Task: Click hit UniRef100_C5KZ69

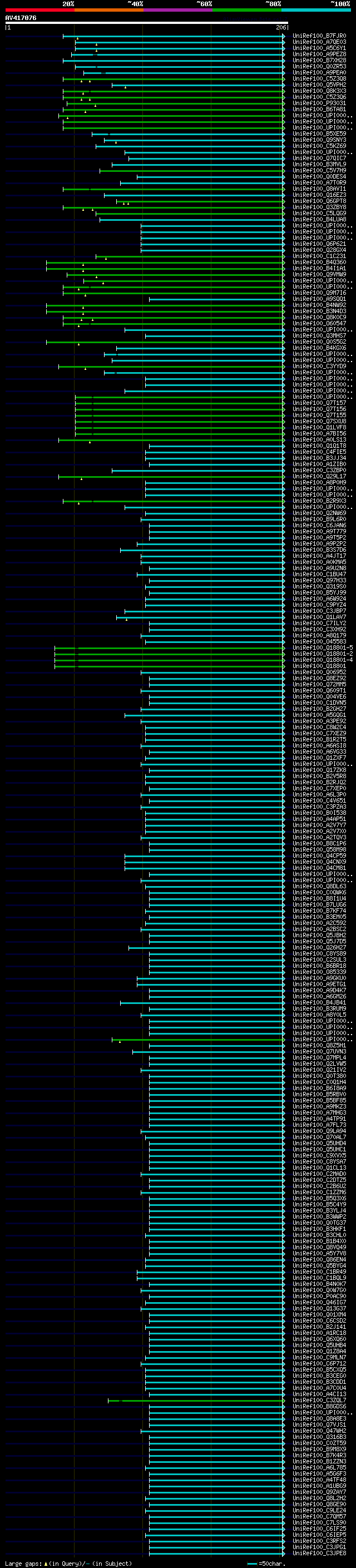Action: (319, 146)
